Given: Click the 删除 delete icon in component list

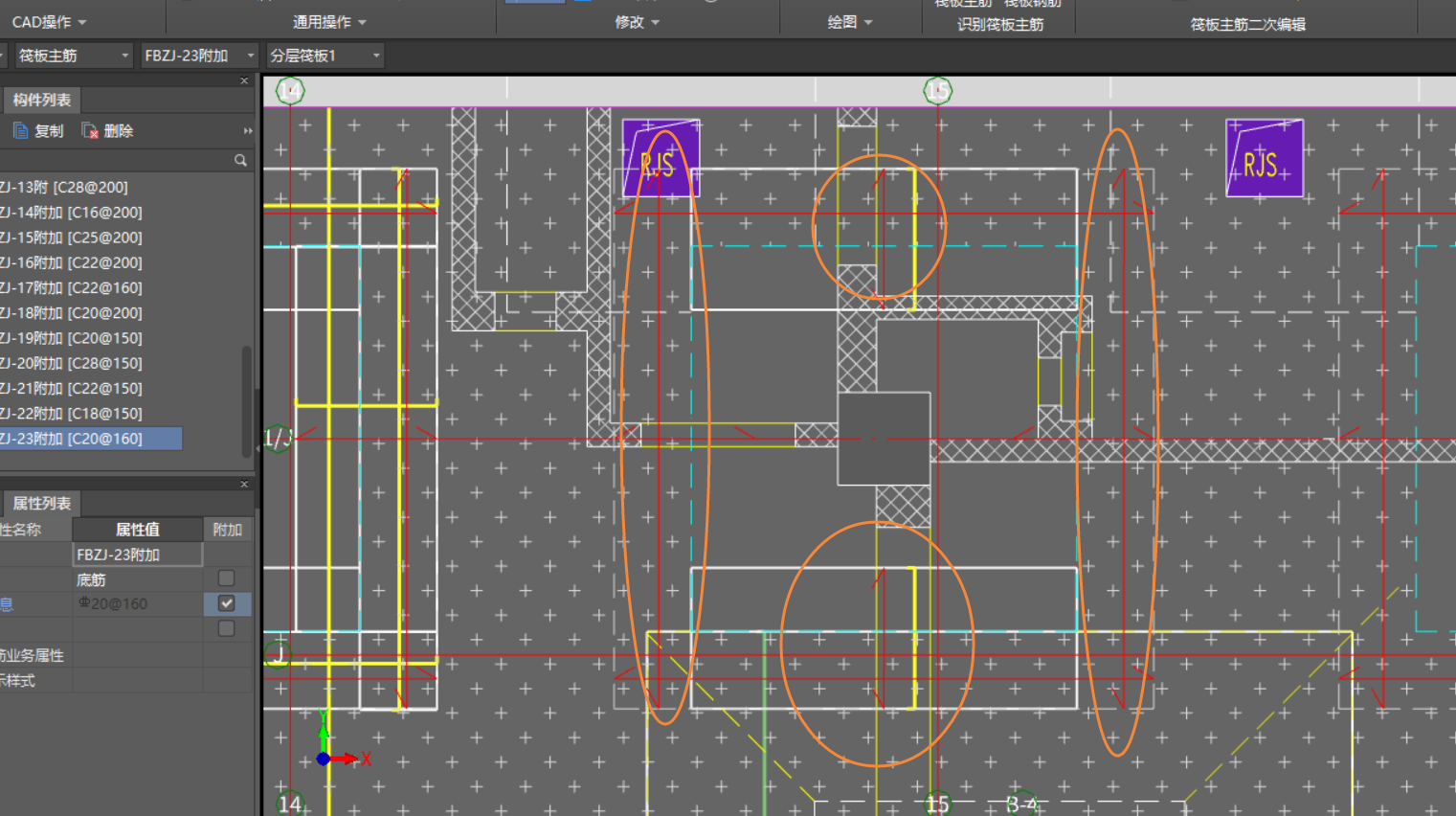Looking at the screenshot, I should tap(90, 131).
